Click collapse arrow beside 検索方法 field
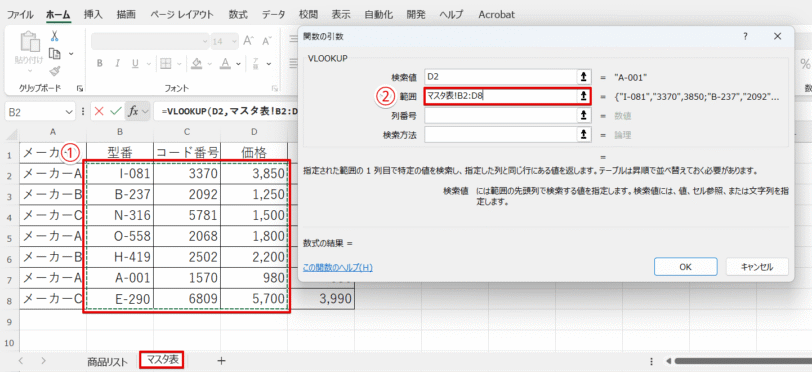Image resolution: width=812 pixels, height=372 pixels. pyautogui.click(x=584, y=135)
